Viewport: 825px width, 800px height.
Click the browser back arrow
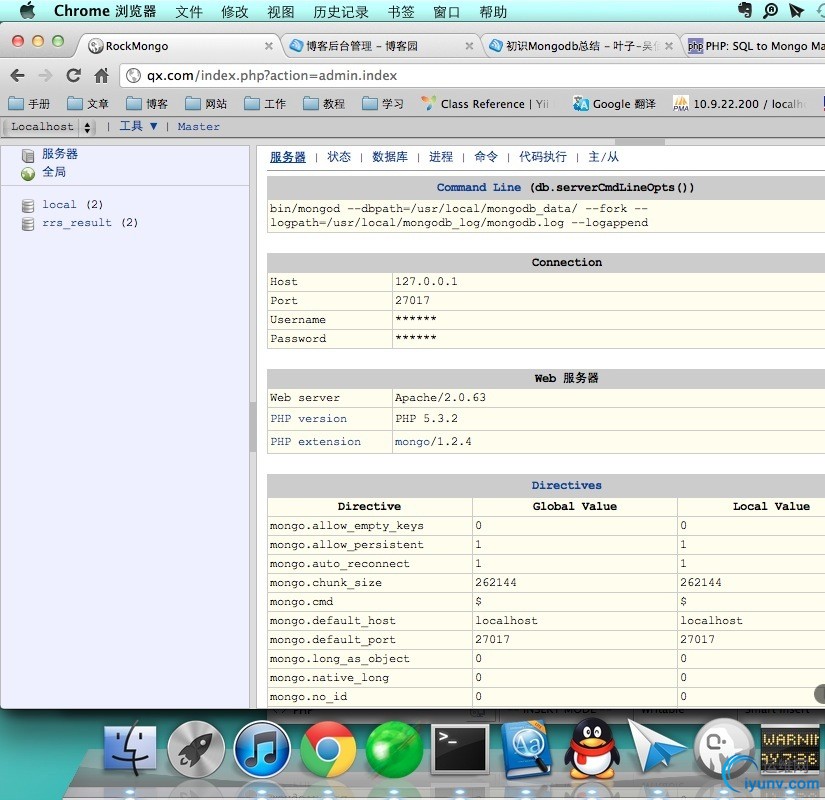(x=17, y=76)
